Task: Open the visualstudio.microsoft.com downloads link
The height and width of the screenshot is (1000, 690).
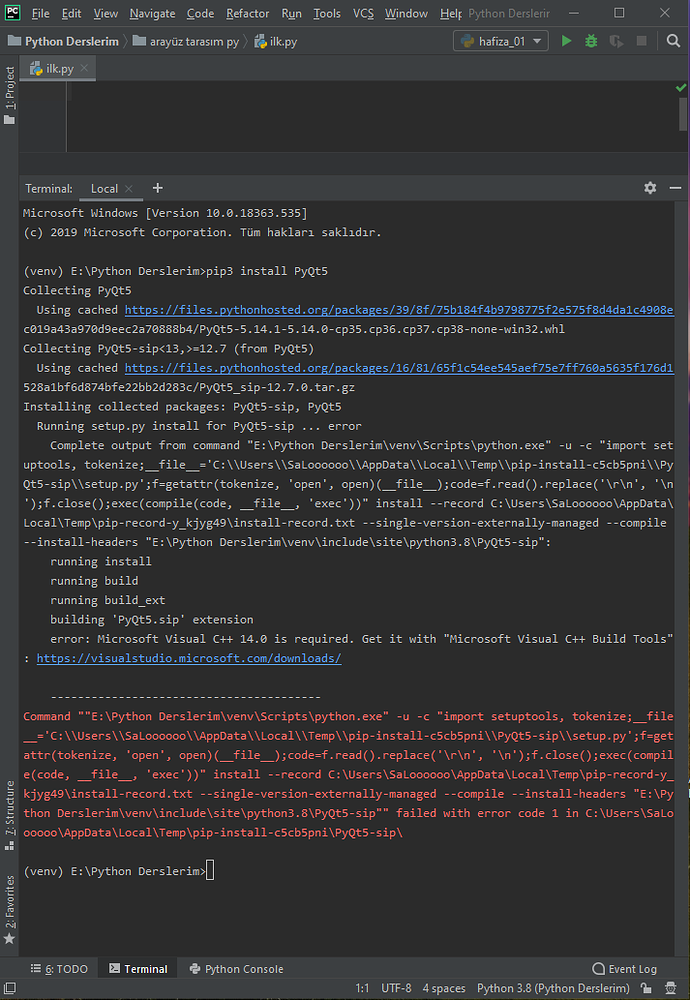Action: pyautogui.click(x=189, y=658)
